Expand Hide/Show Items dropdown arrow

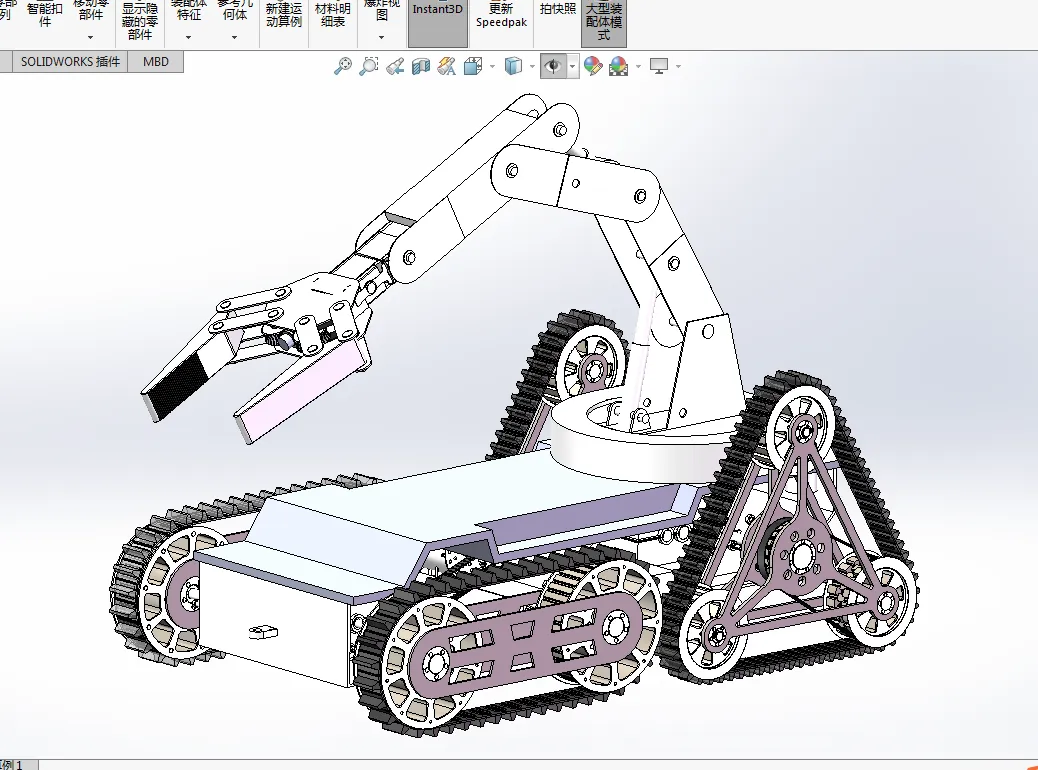[x=573, y=66]
